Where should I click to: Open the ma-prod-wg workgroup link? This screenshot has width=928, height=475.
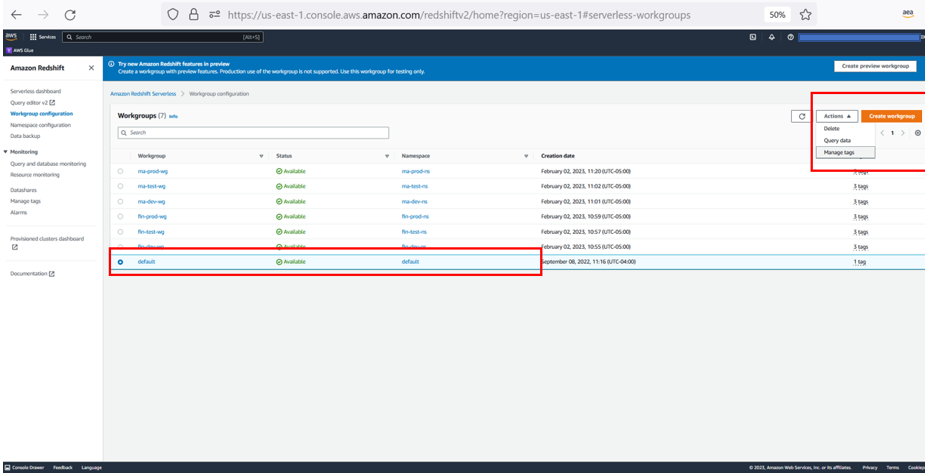pyautogui.click(x=153, y=171)
